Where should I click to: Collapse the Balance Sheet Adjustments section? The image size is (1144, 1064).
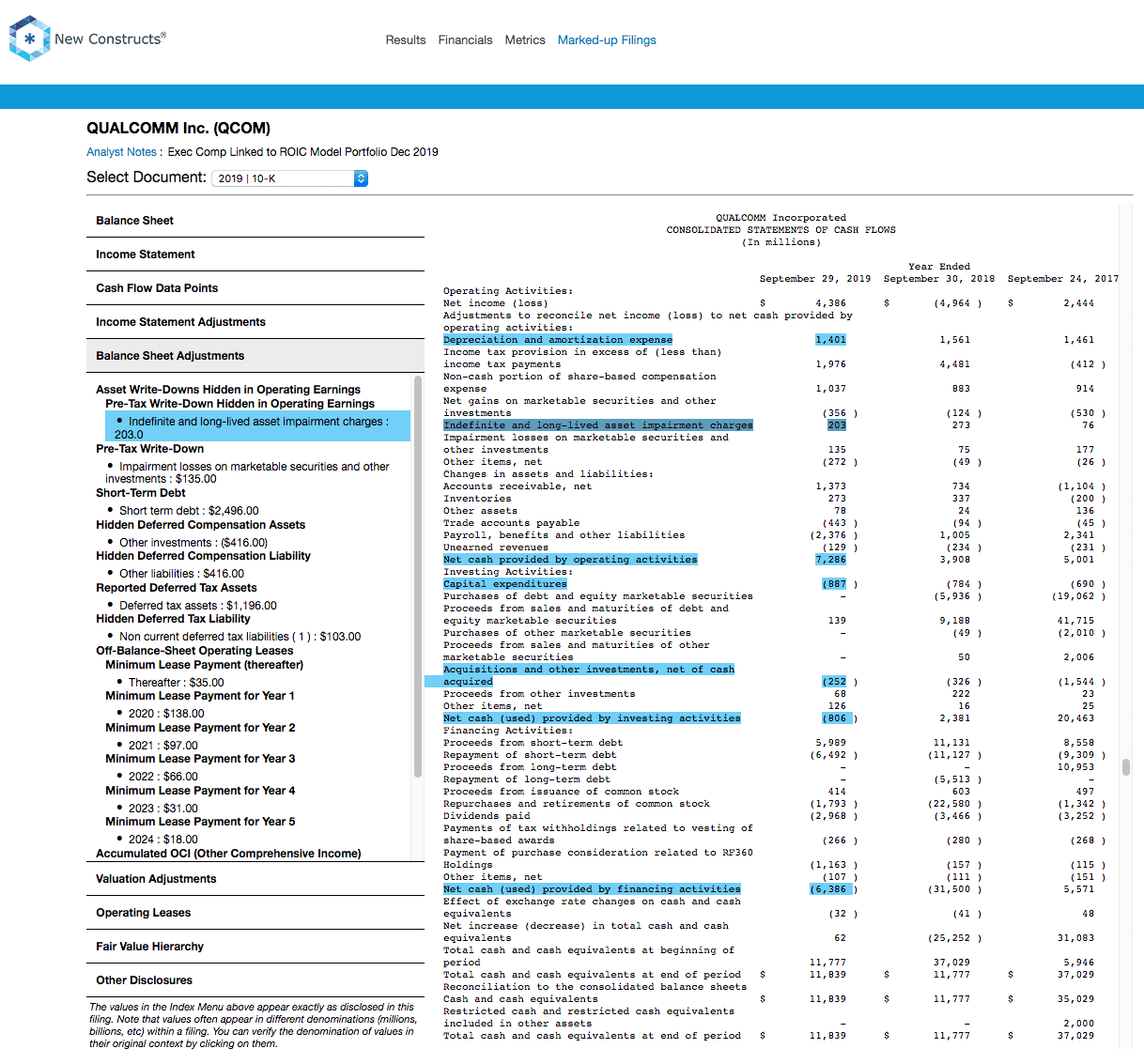pos(255,356)
